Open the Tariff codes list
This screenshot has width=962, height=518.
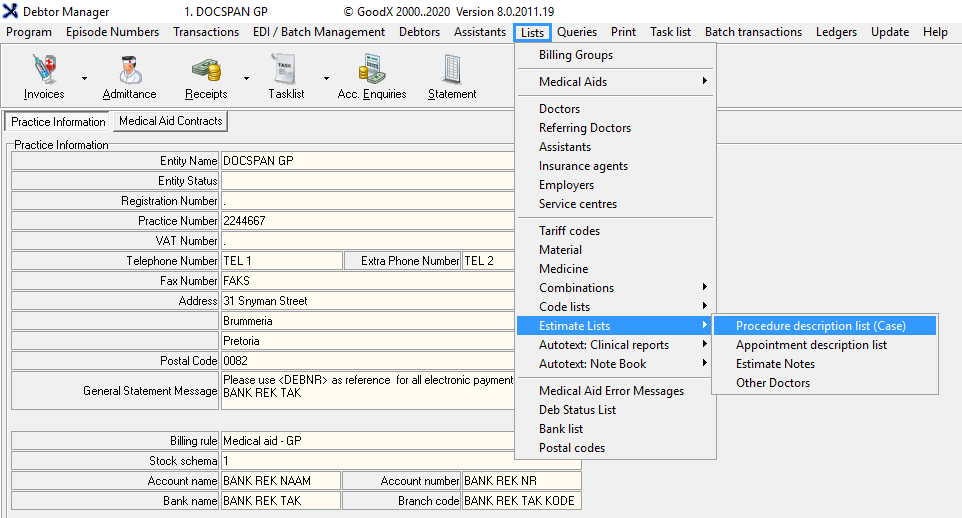click(x=569, y=231)
